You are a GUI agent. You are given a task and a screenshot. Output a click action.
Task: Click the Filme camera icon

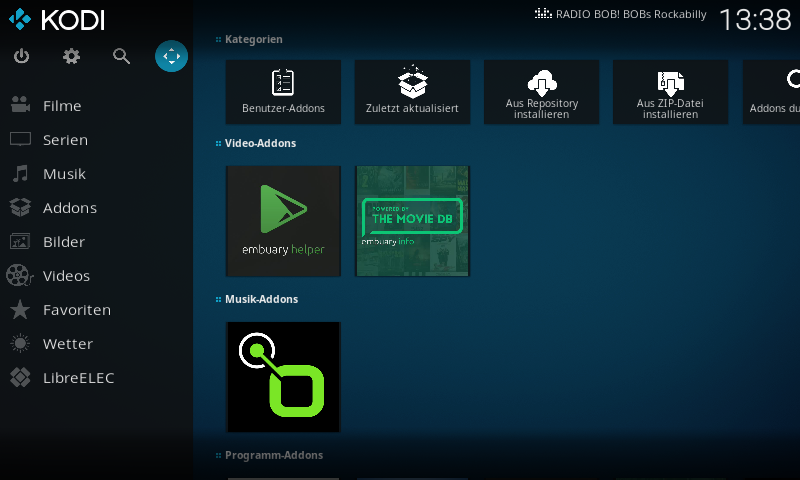pos(20,105)
